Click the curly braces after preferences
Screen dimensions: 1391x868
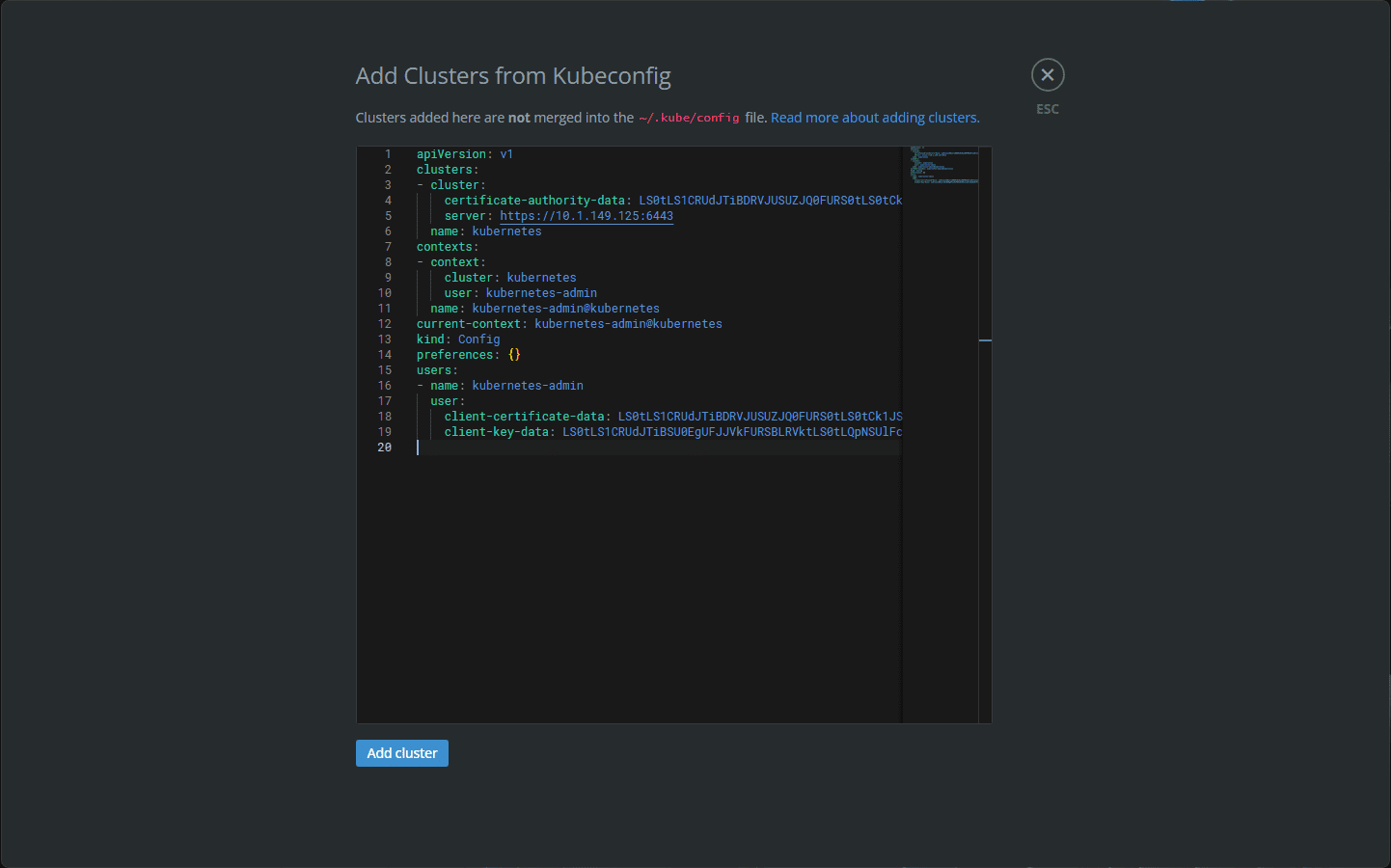coord(514,355)
